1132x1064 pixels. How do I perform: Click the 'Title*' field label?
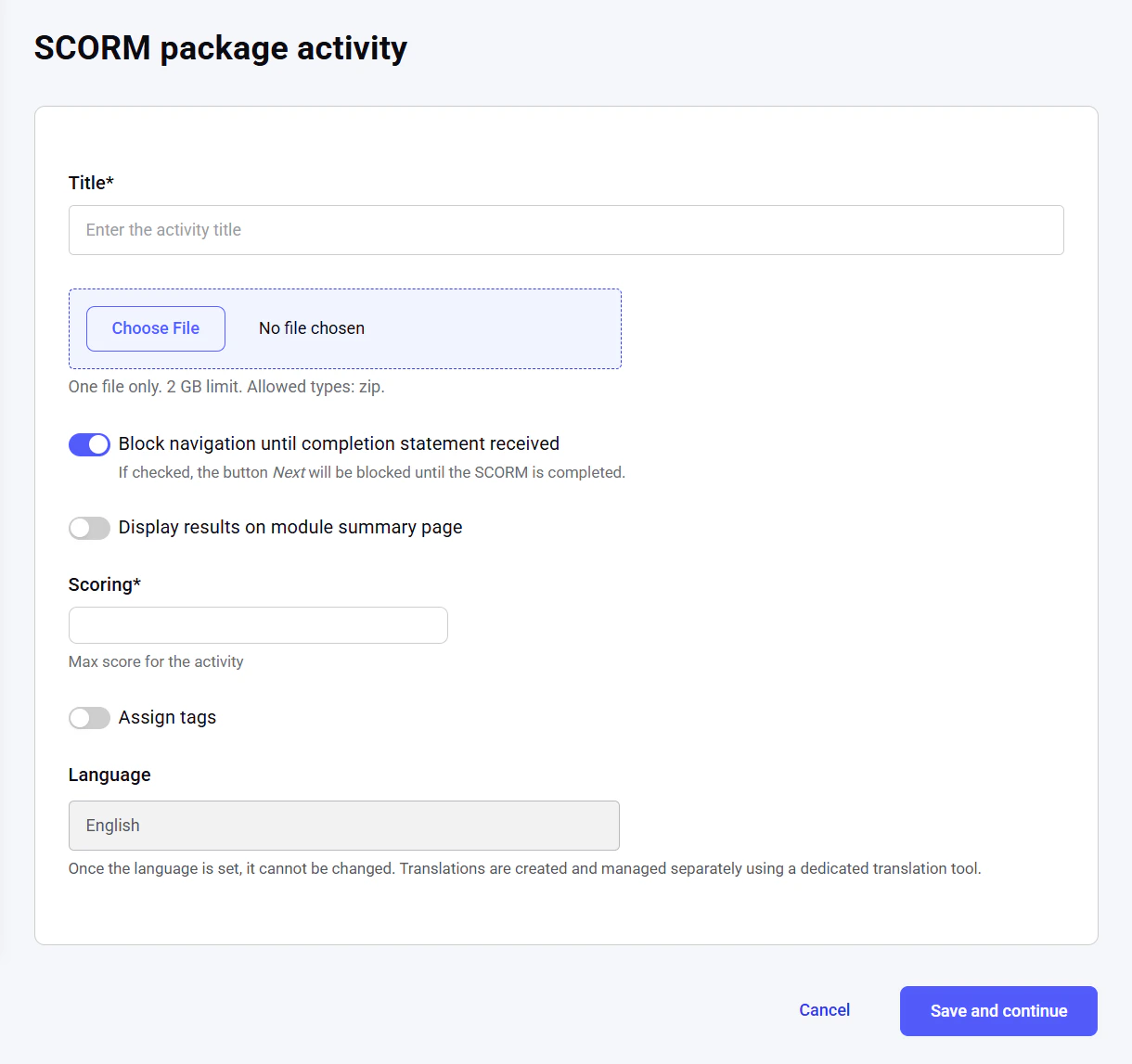click(x=91, y=183)
